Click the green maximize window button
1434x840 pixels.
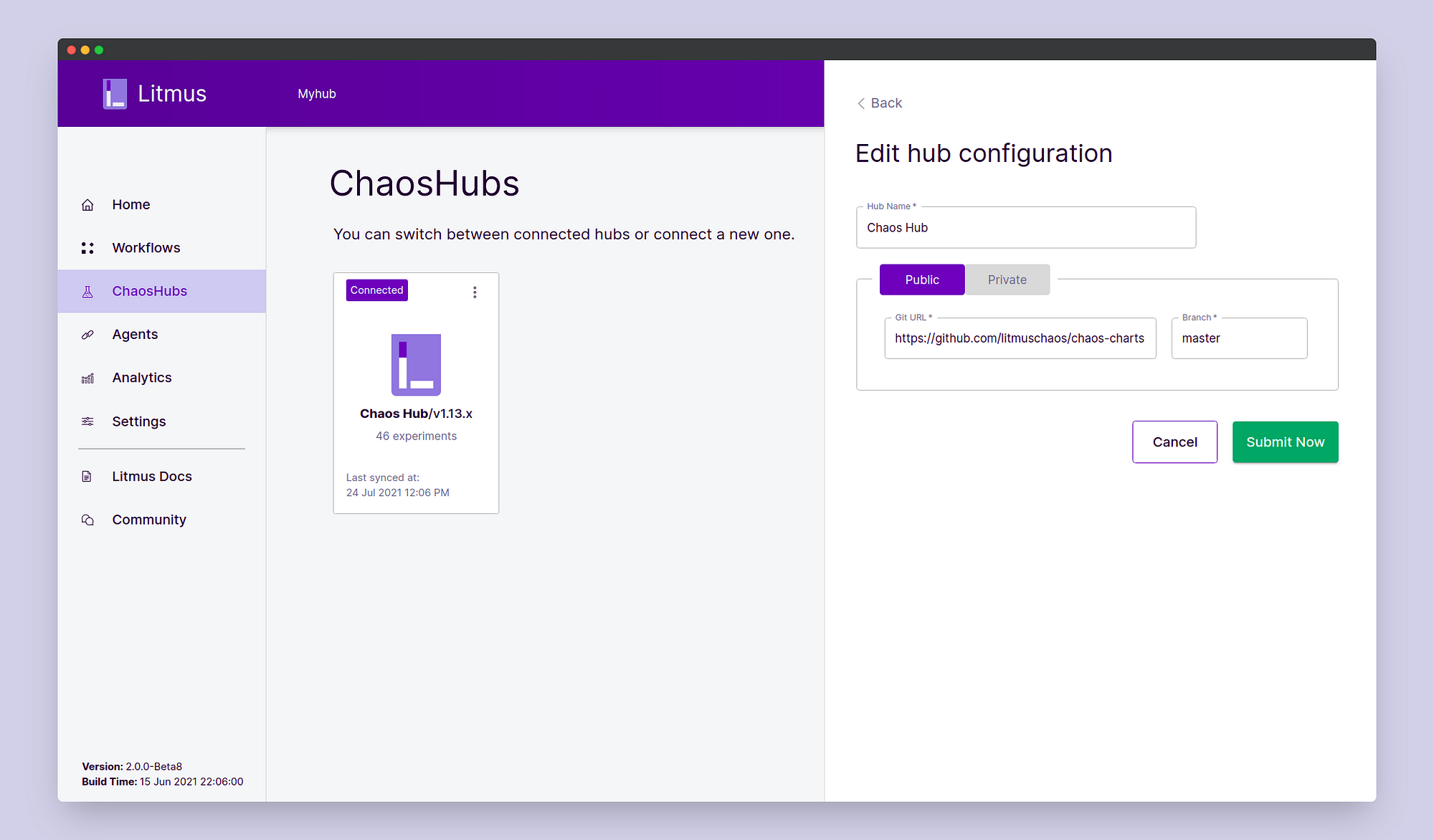click(99, 49)
